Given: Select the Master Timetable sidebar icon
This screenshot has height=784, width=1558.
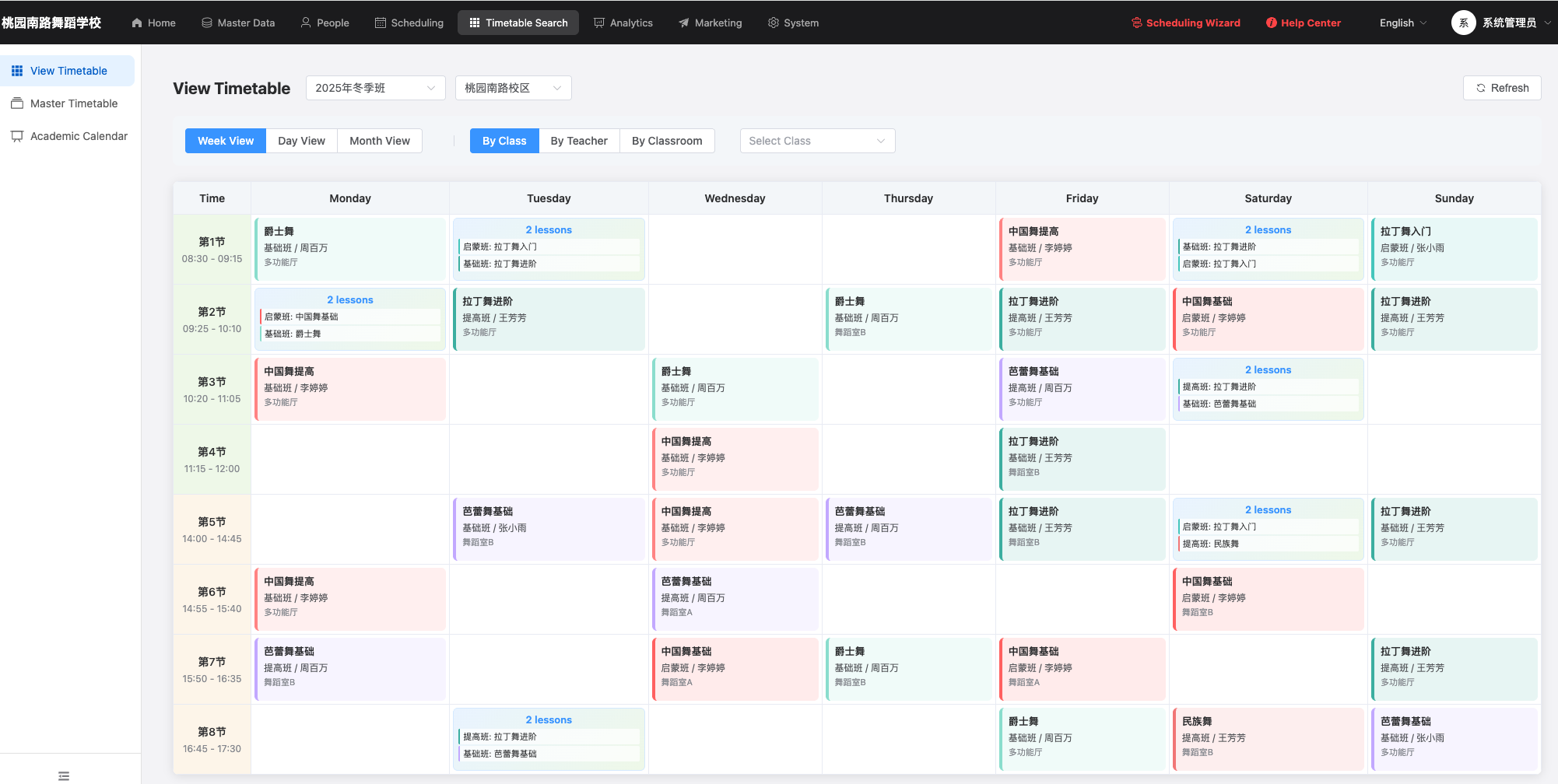Looking at the screenshot, I should click(x=17, y=103).
